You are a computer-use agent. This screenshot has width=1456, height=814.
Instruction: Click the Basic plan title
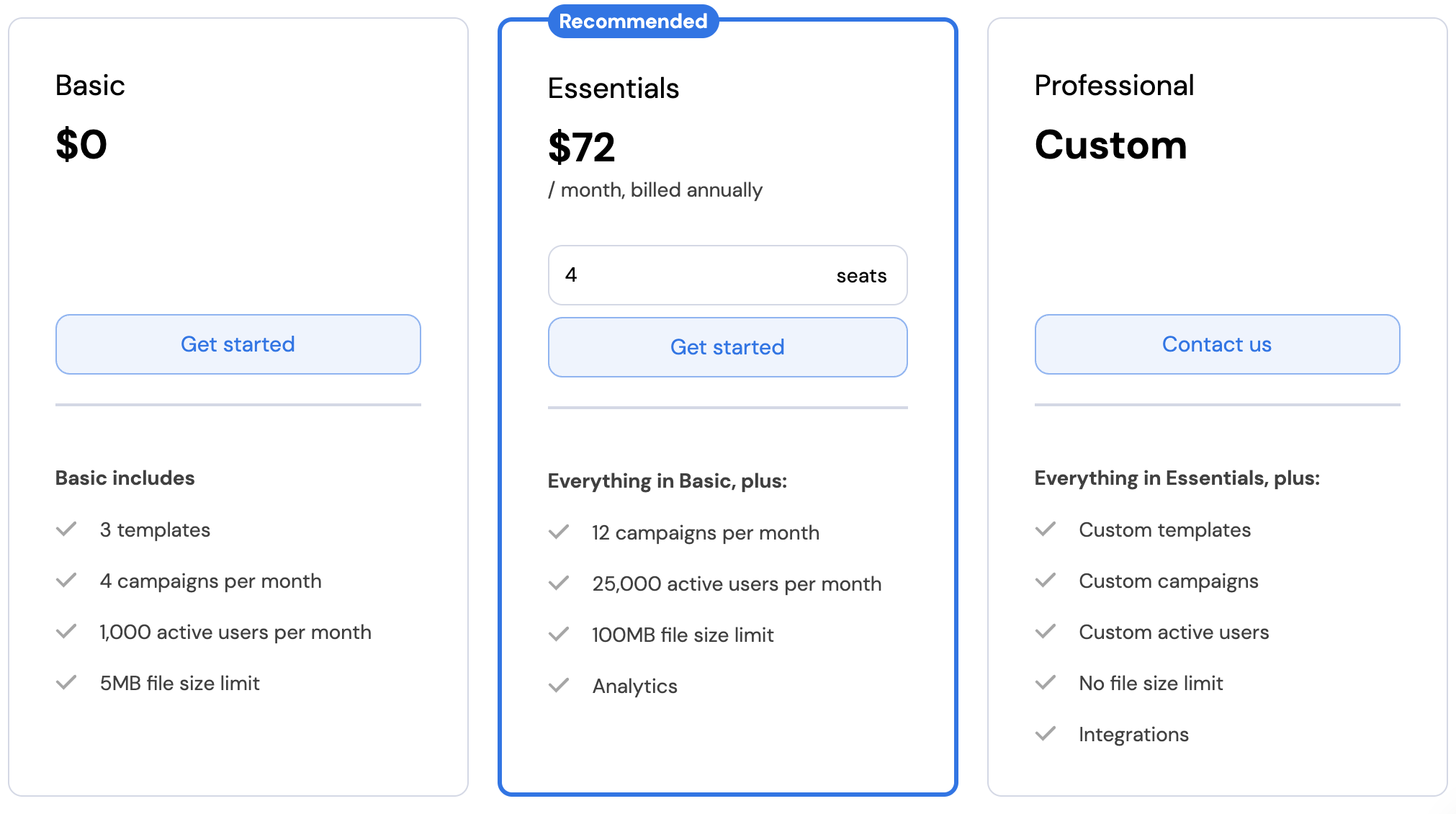click(90, 86)
